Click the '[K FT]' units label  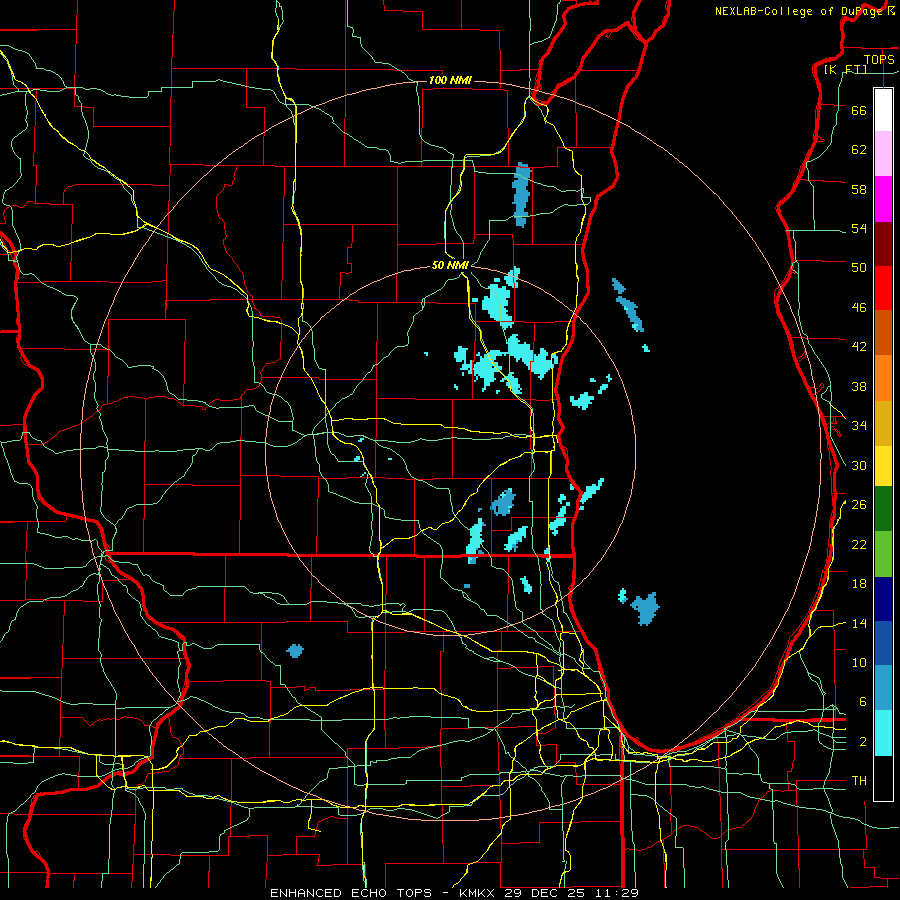[x=845, y=69]
